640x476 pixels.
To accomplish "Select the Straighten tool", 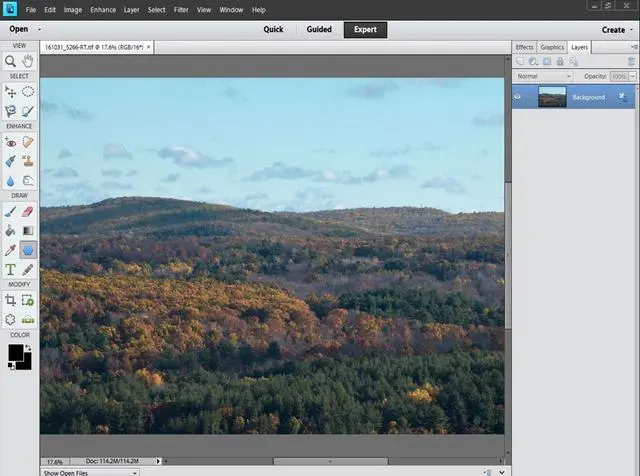I will 28,320.
